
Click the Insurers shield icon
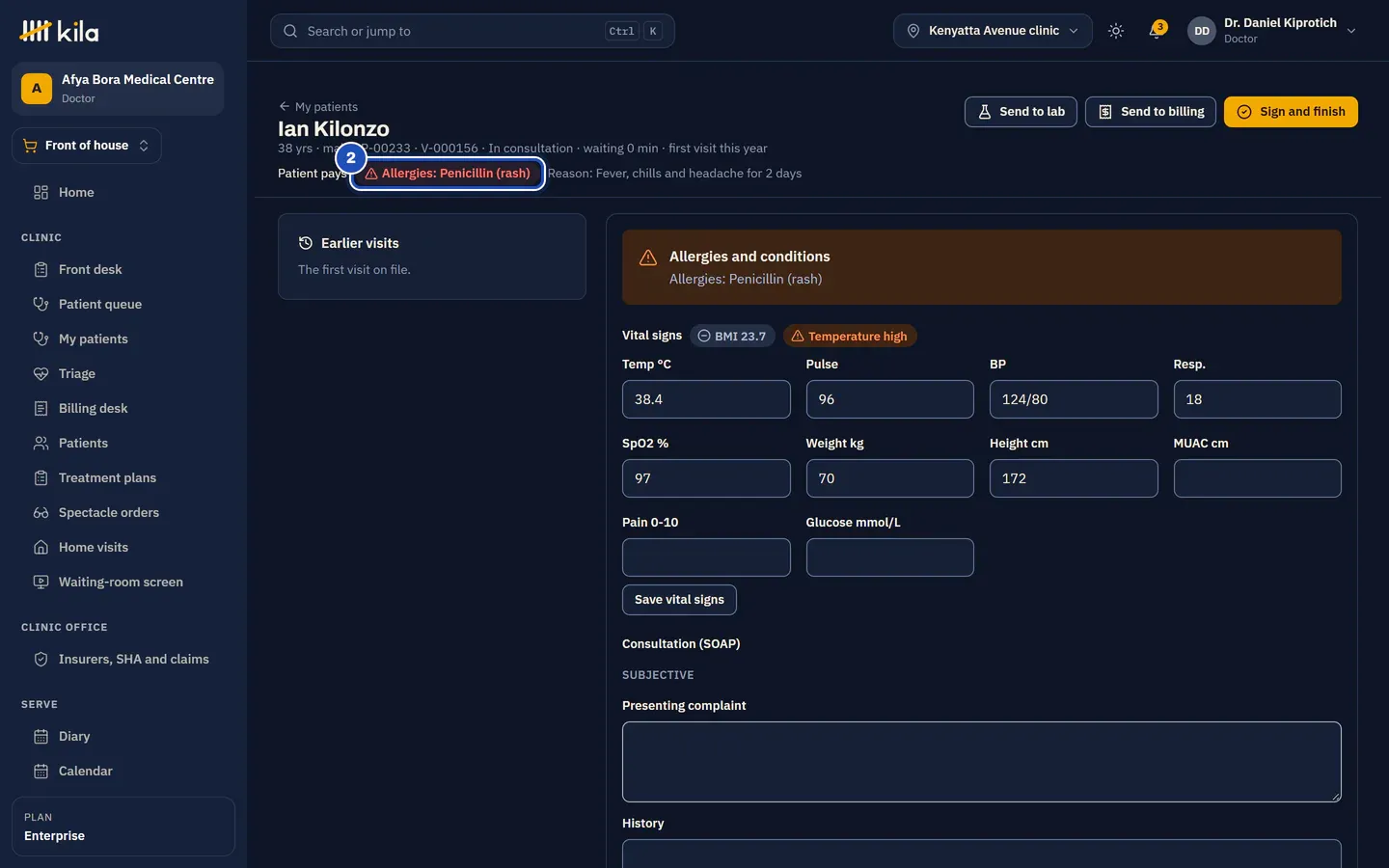[41, 659]
